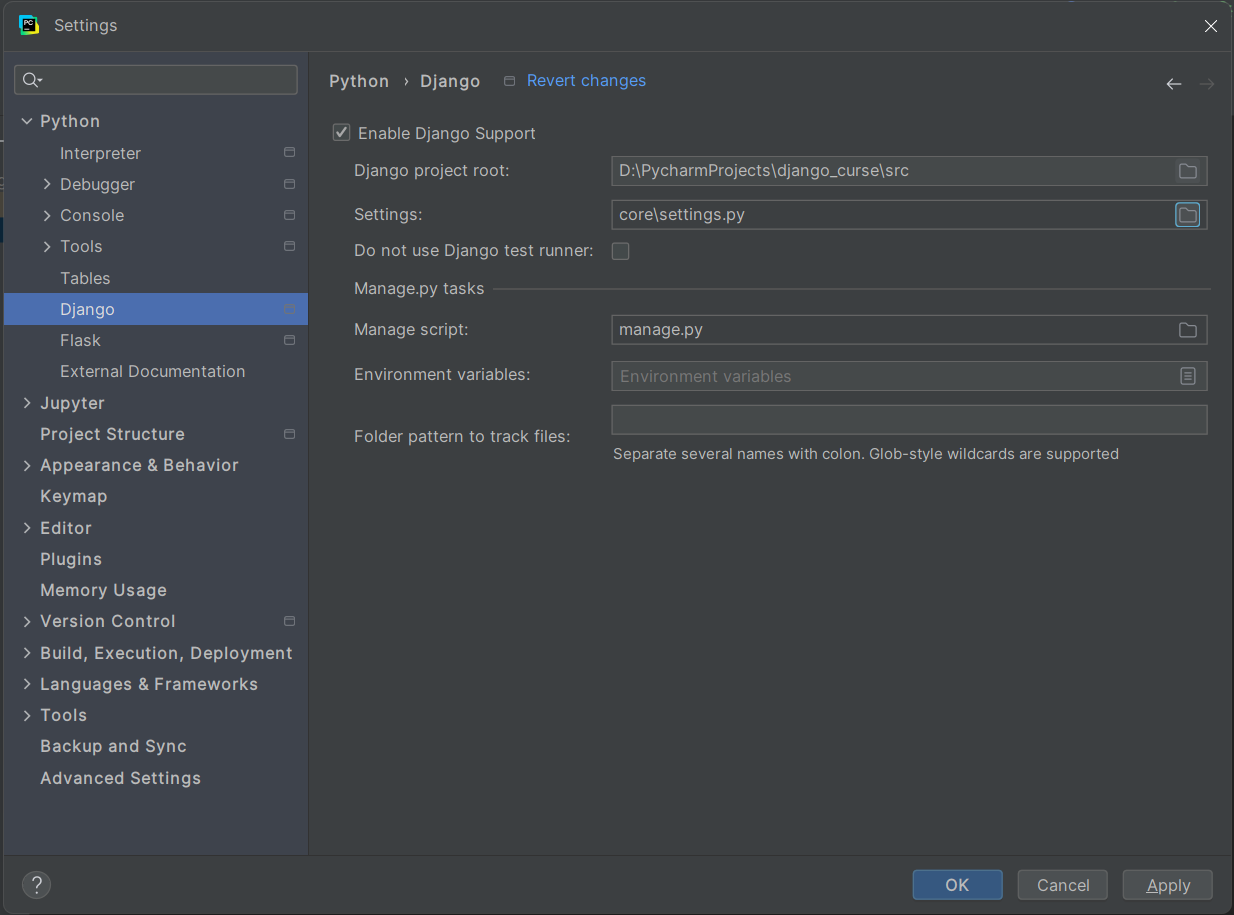Click the Folder pattern to track files field

click(x=909, y=420)
